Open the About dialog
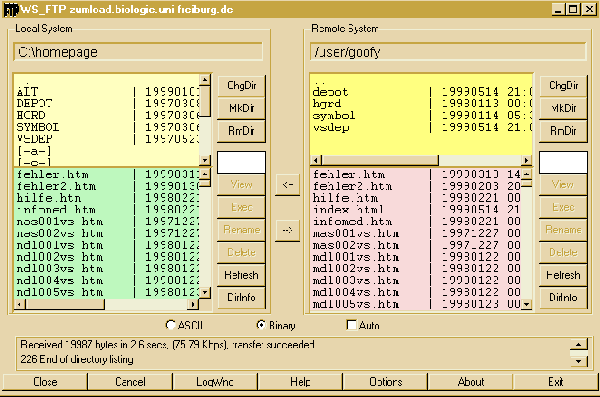 tap(471, 382)
